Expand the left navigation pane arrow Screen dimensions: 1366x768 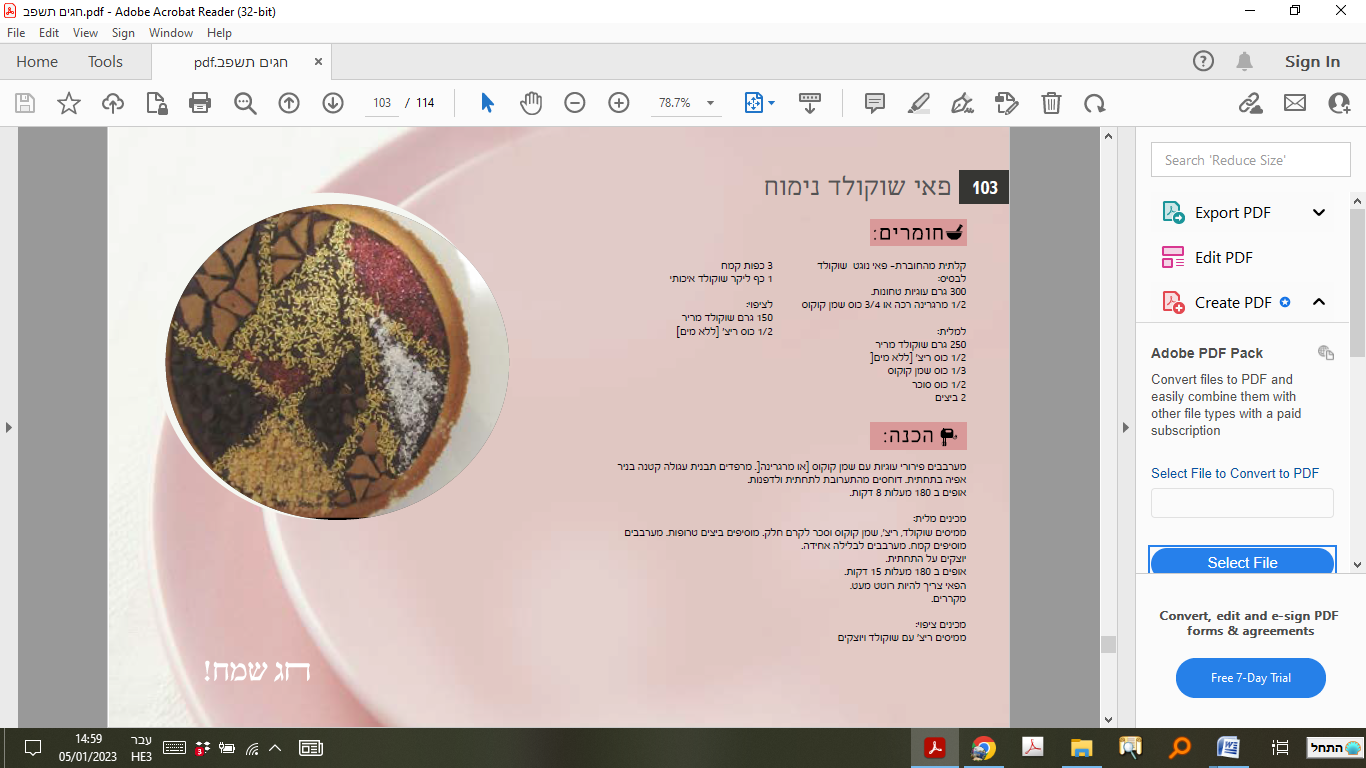coord(9,428)
